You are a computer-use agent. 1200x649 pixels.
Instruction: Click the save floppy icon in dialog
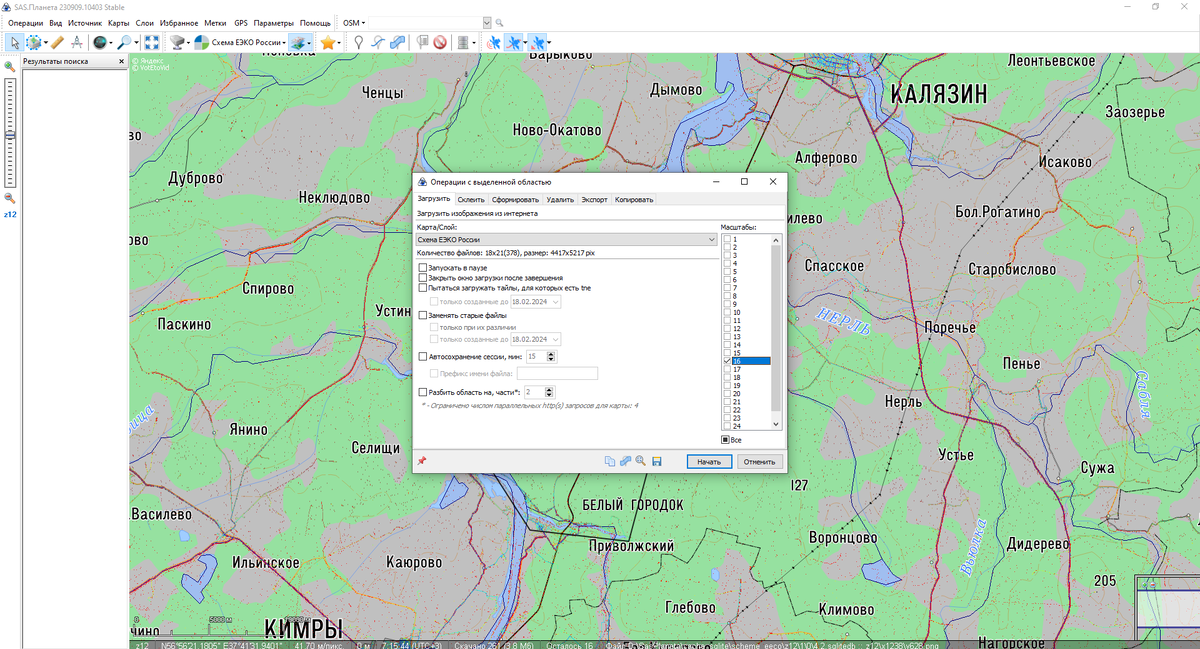point(657,461)
